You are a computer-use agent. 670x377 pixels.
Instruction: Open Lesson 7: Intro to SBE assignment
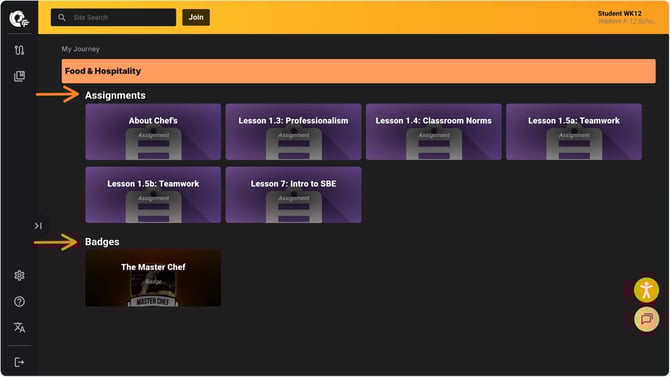point(293,195)
